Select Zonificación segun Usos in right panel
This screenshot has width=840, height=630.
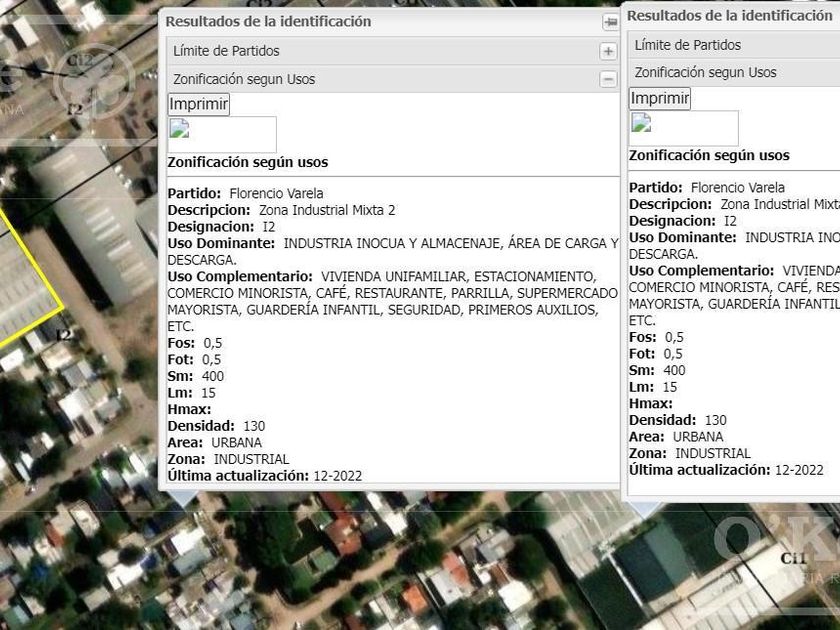point(705,72)
